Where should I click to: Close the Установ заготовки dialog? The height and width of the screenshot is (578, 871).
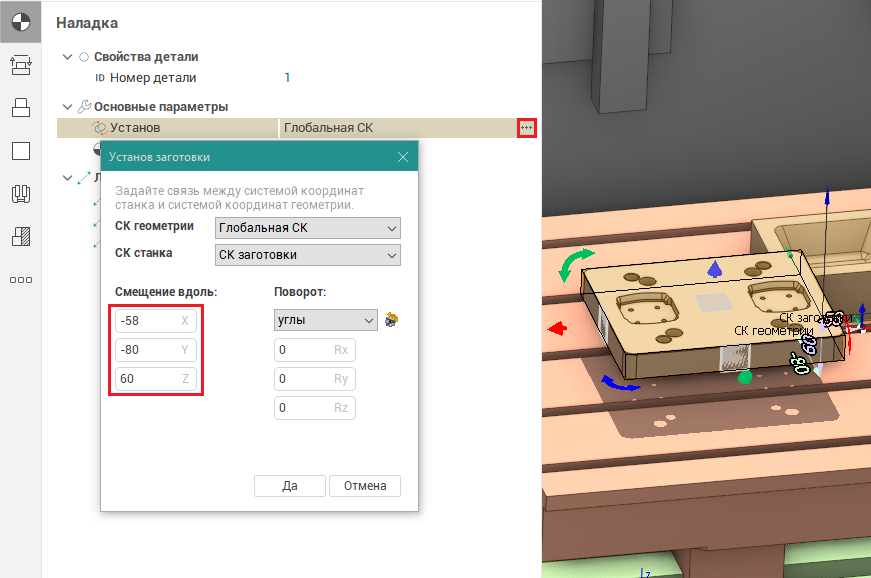point(403,157)
